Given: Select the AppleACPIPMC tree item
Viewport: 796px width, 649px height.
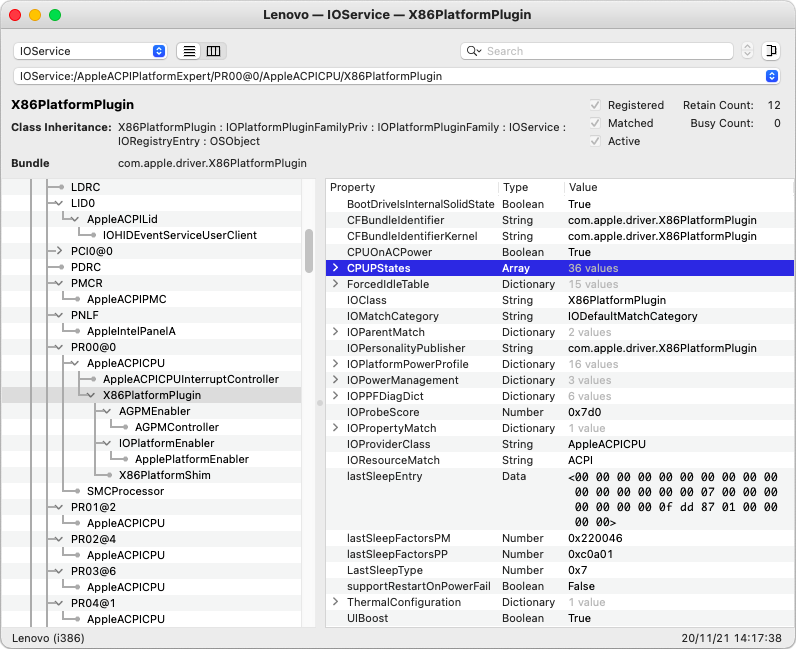Looking at the screenshot, I should [126, 299].
